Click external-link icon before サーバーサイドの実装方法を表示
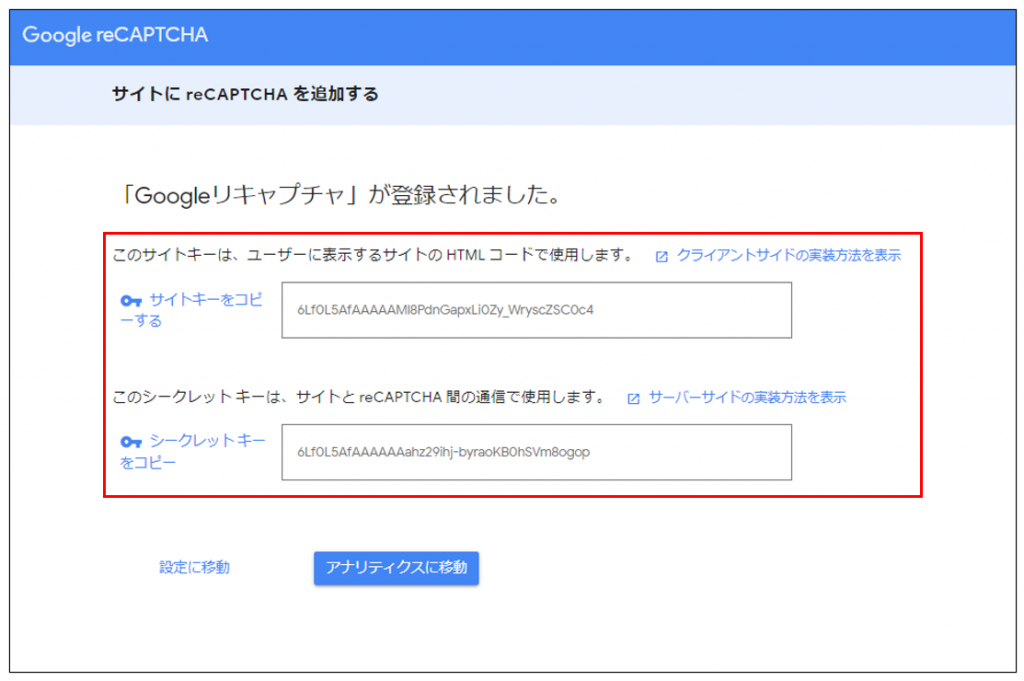The width and height of the screenshot is (1024, 681). 633,398
